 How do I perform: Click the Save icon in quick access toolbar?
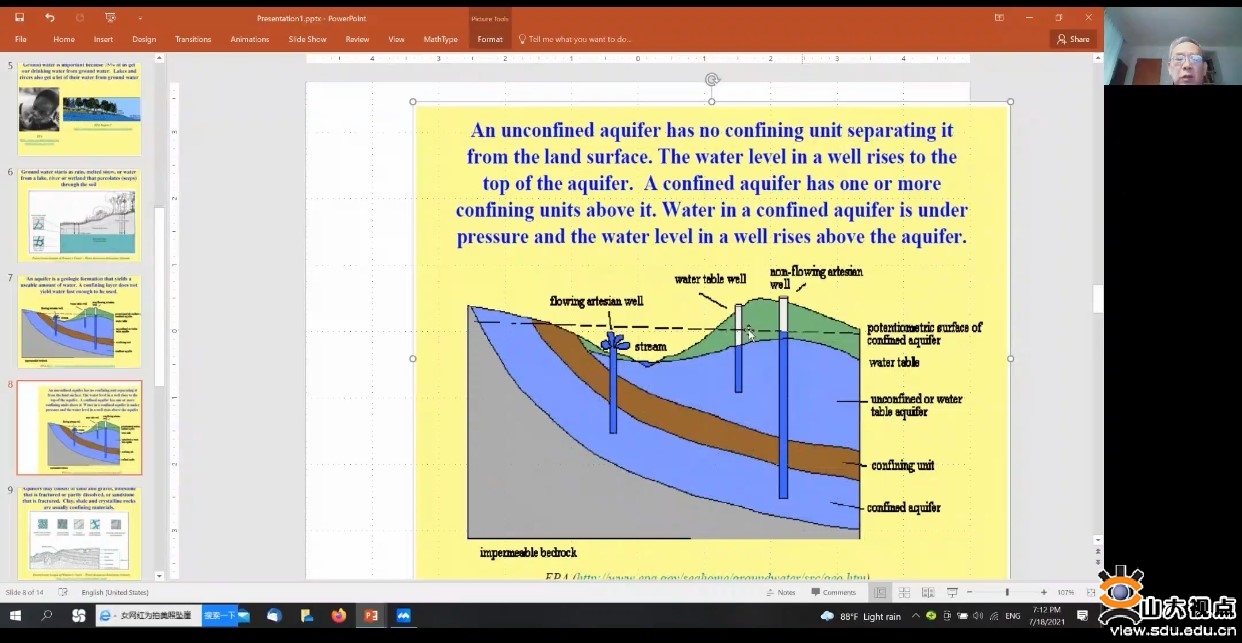pyautogui.click(x=19, y=18)
